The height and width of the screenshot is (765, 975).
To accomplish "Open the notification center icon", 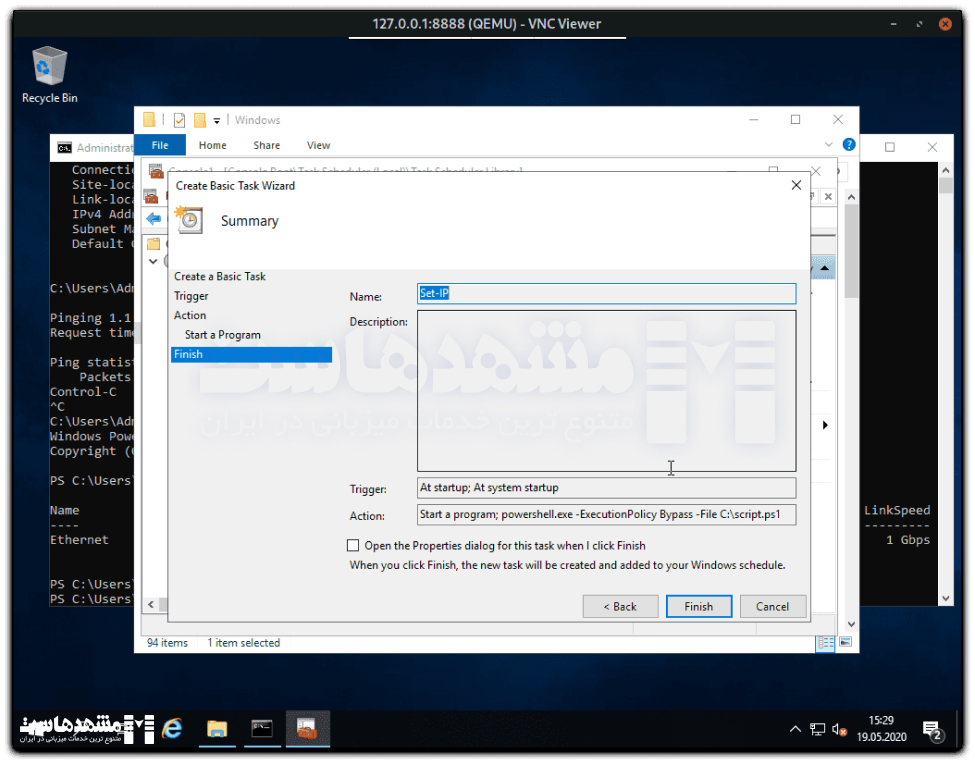I will coord(931,730).
